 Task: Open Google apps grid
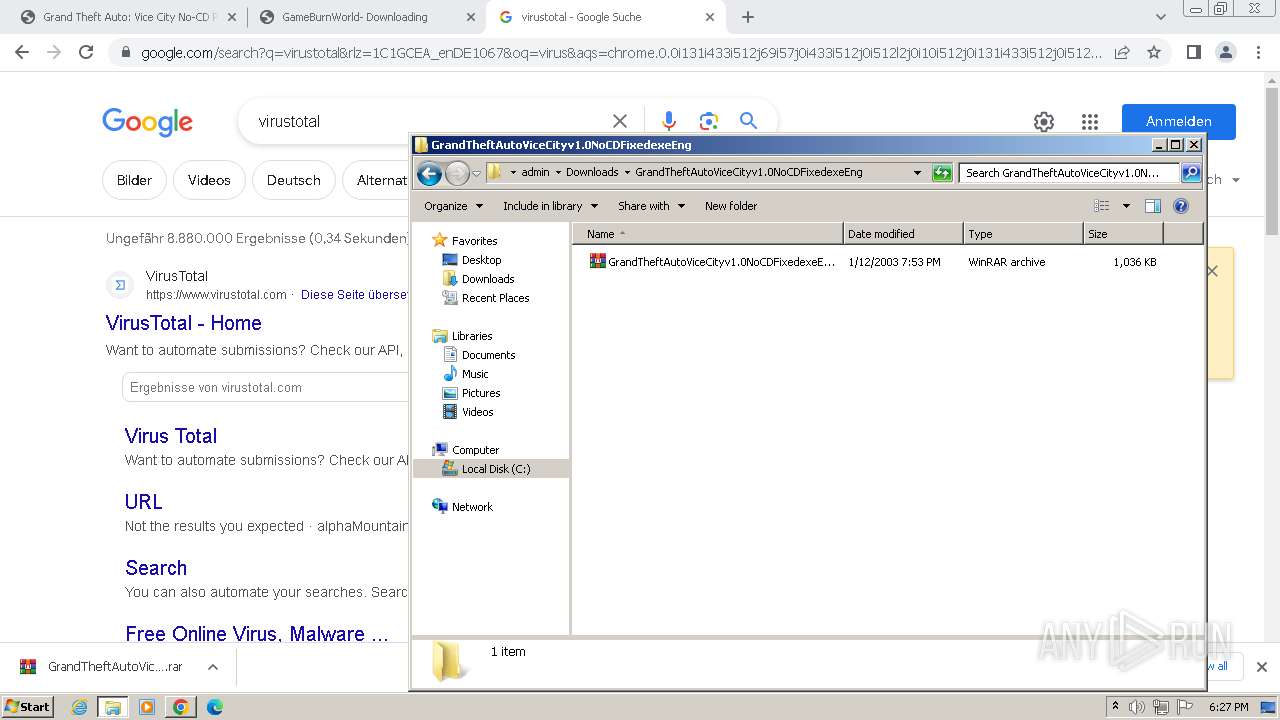[x=1090, y=122]
